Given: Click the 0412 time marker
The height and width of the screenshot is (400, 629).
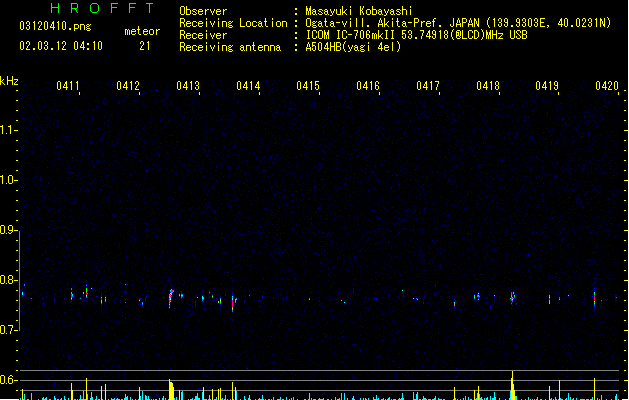Looking at the screenshot, I should [x=128, y=86].
